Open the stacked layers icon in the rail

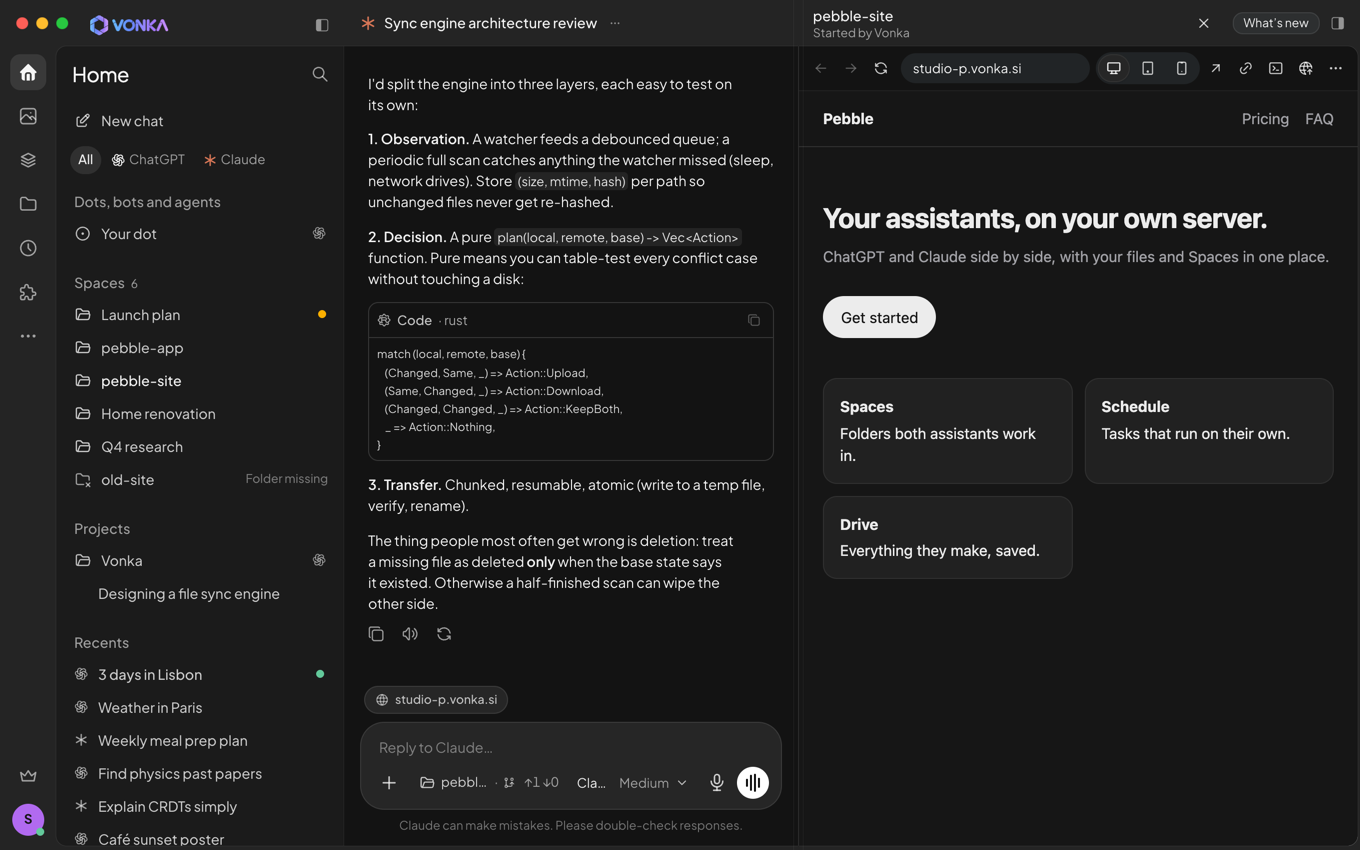[x=28, y=160]
